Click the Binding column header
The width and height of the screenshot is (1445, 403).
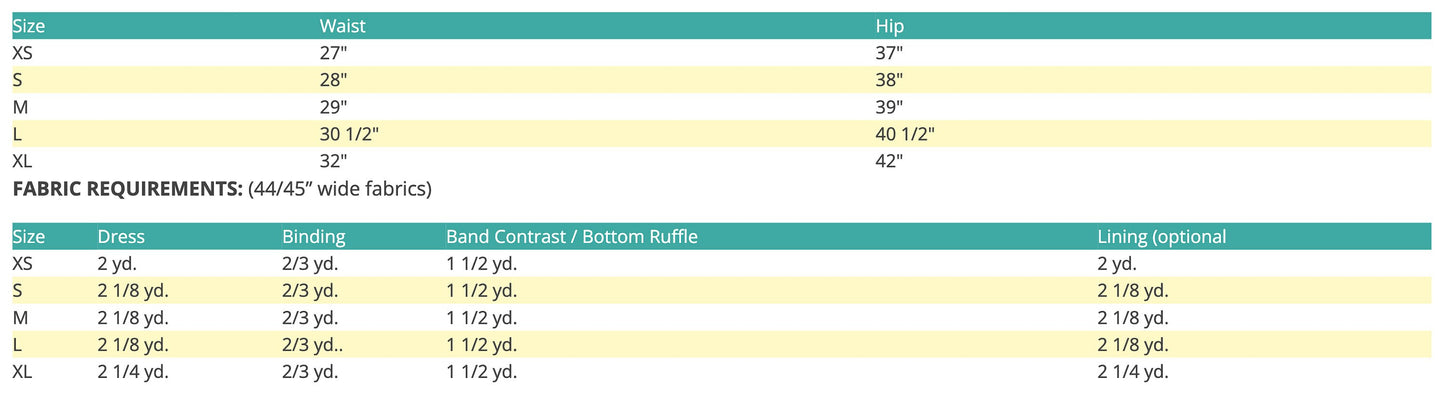pyautogui.click(x=314, y=237)
